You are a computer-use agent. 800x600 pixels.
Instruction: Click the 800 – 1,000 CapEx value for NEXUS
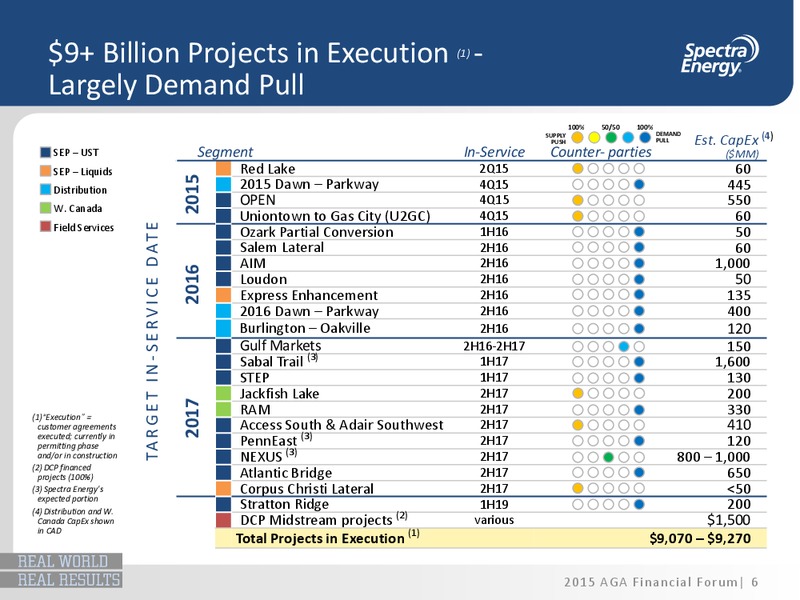tap(714, 457)
